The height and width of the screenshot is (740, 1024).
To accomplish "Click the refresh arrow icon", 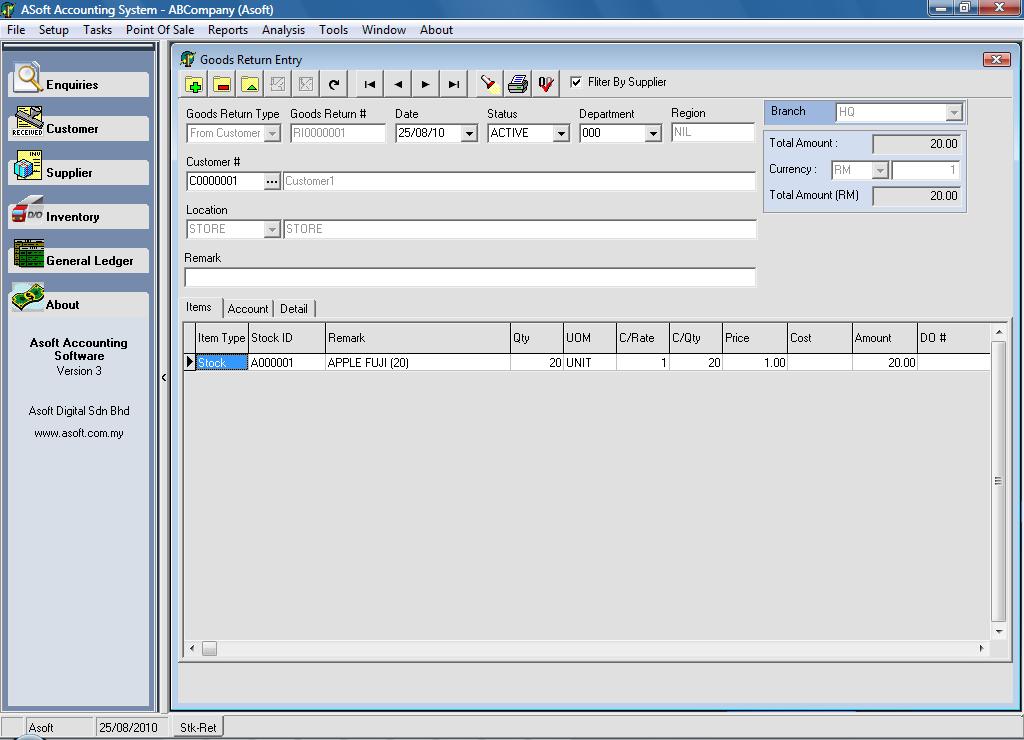I will tap(334, 84).
